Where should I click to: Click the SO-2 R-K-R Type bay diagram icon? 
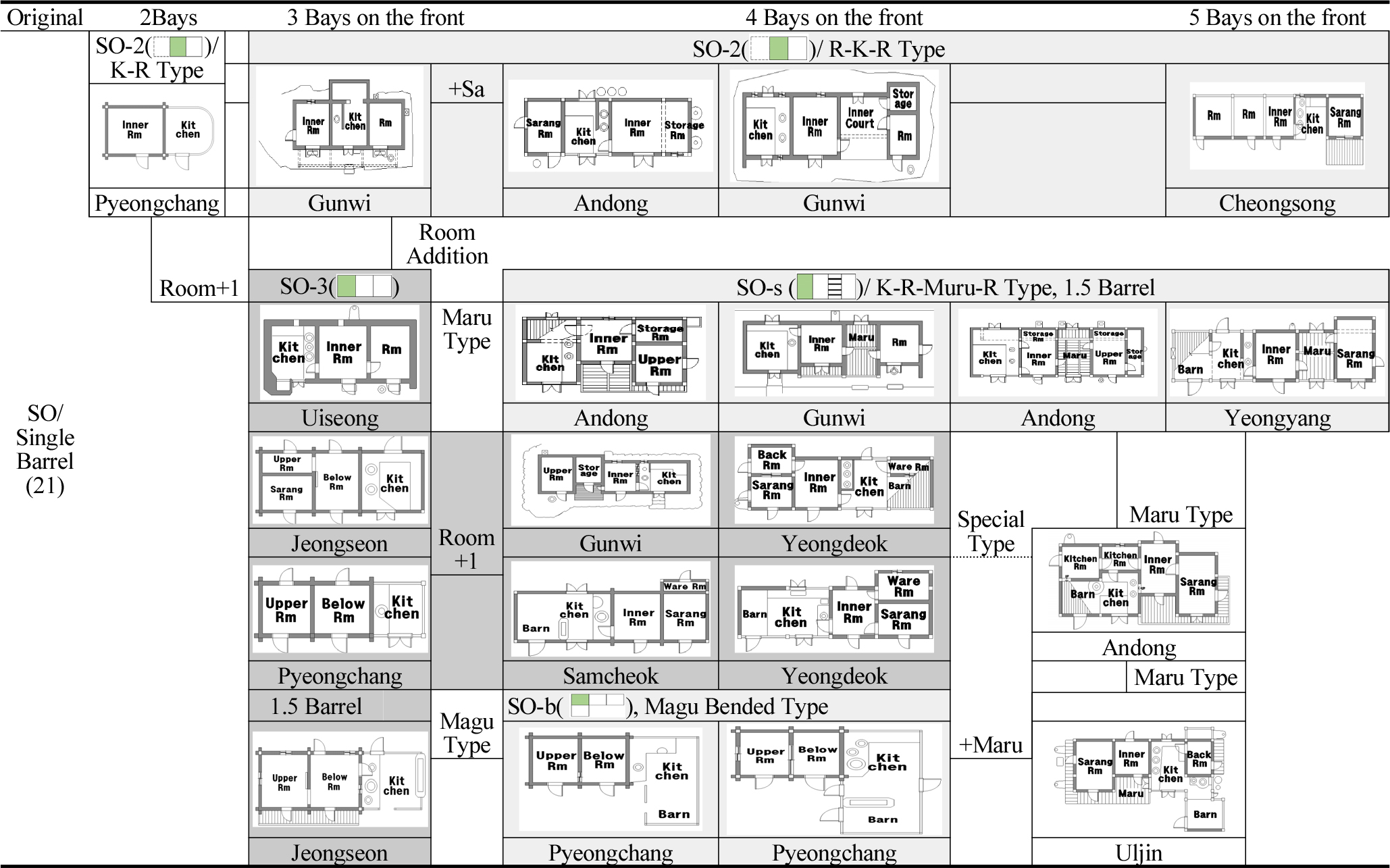point(779,49)
